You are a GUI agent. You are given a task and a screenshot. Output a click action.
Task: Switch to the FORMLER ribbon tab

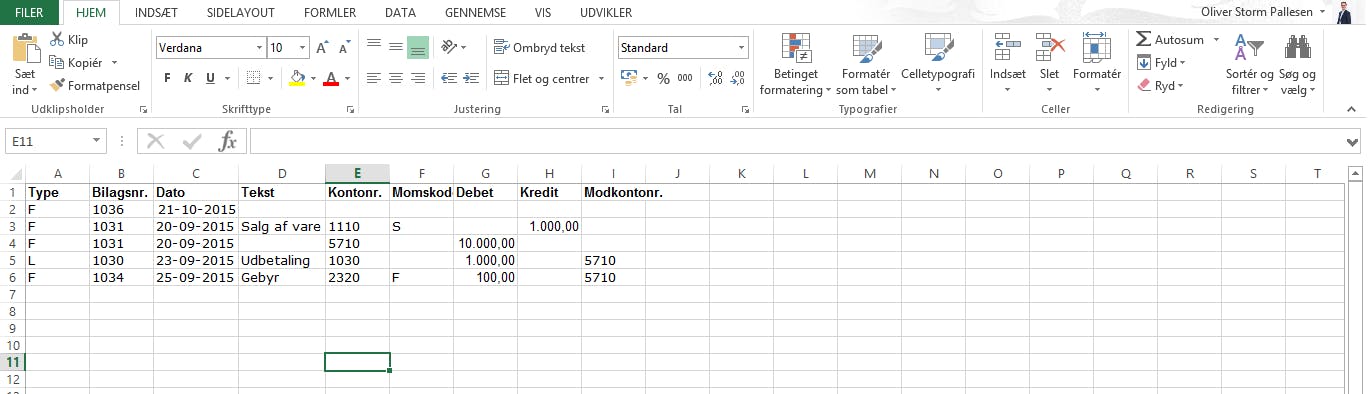(331, 13)
